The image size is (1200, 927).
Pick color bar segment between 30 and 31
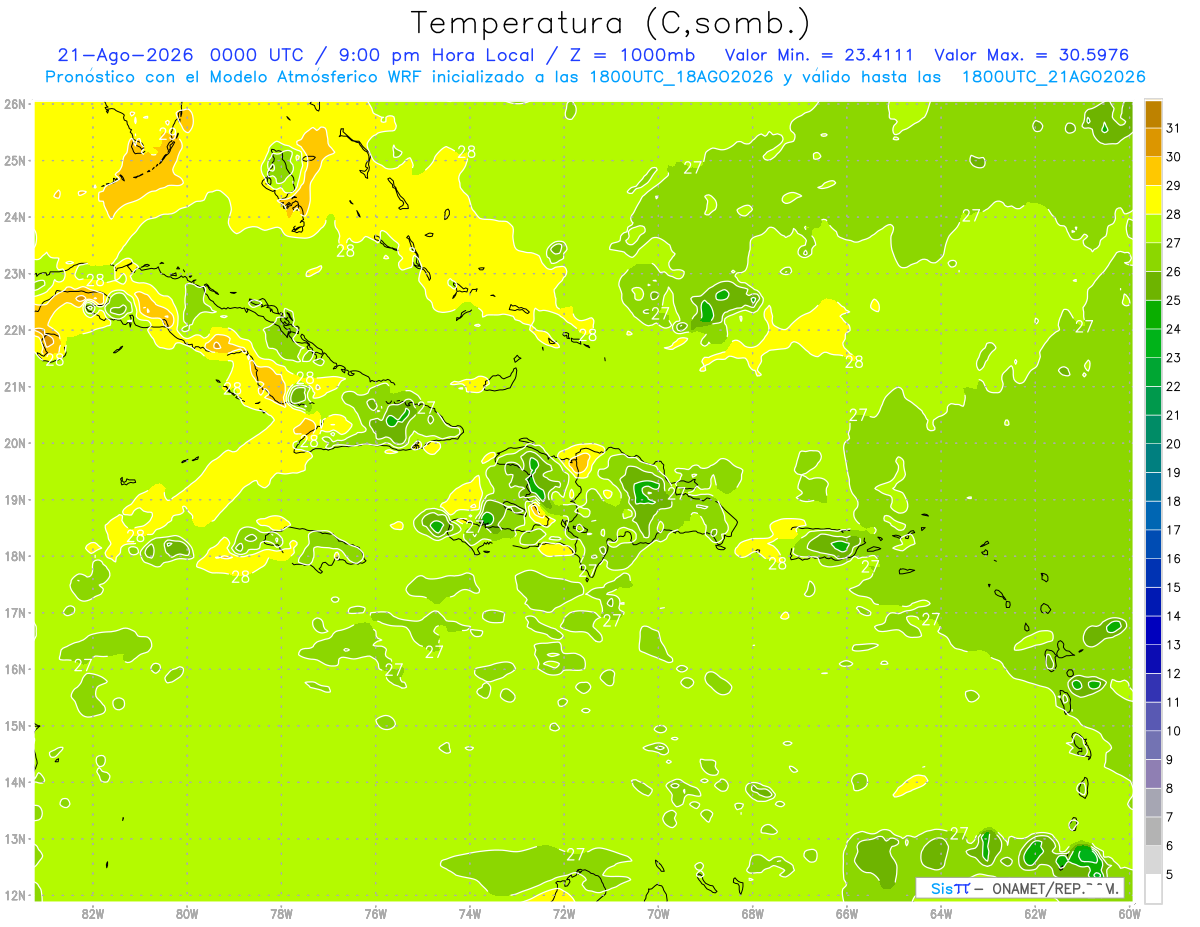1153,141
